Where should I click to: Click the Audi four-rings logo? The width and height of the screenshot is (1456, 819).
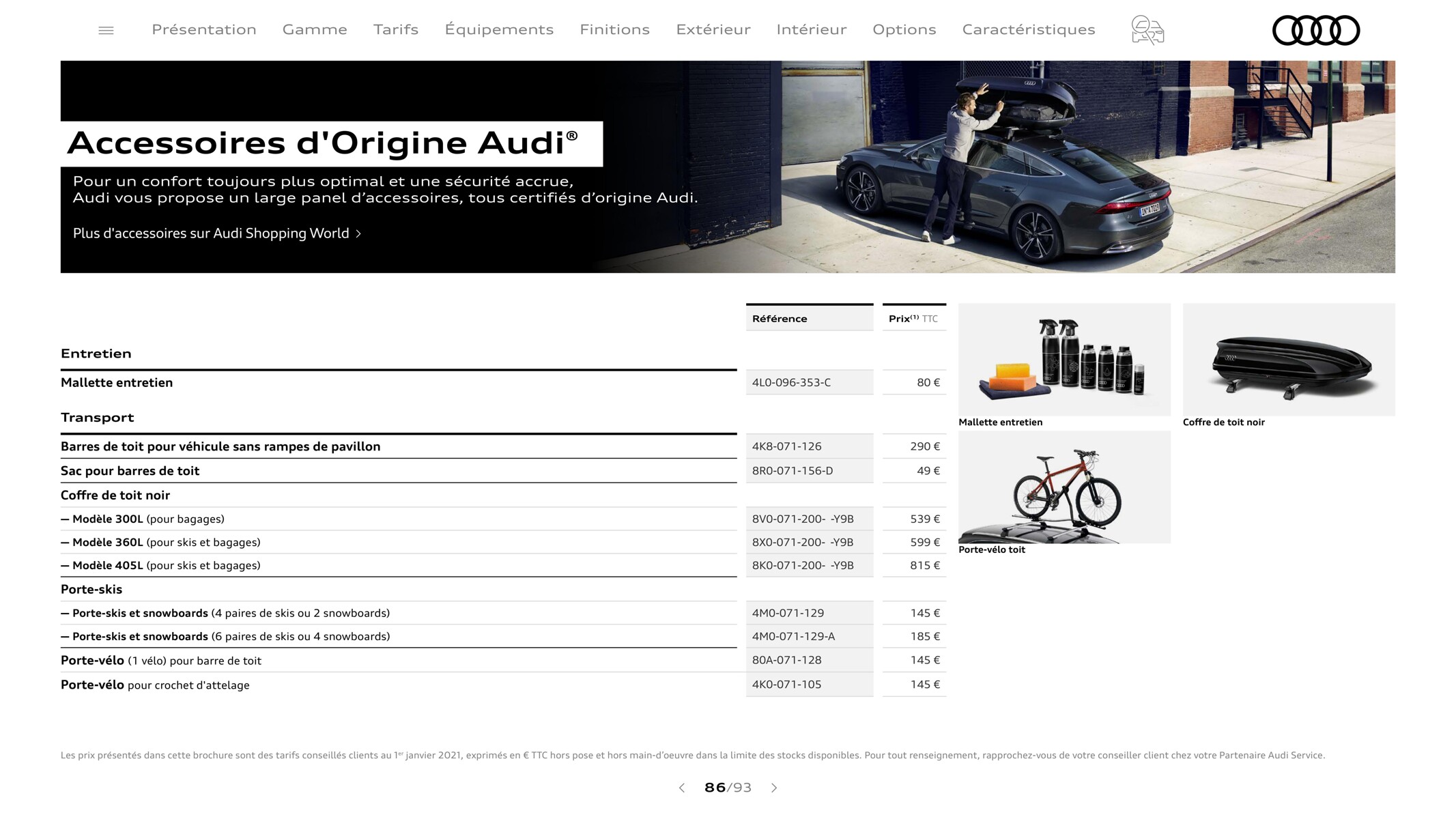click(x=1316, y=30)
